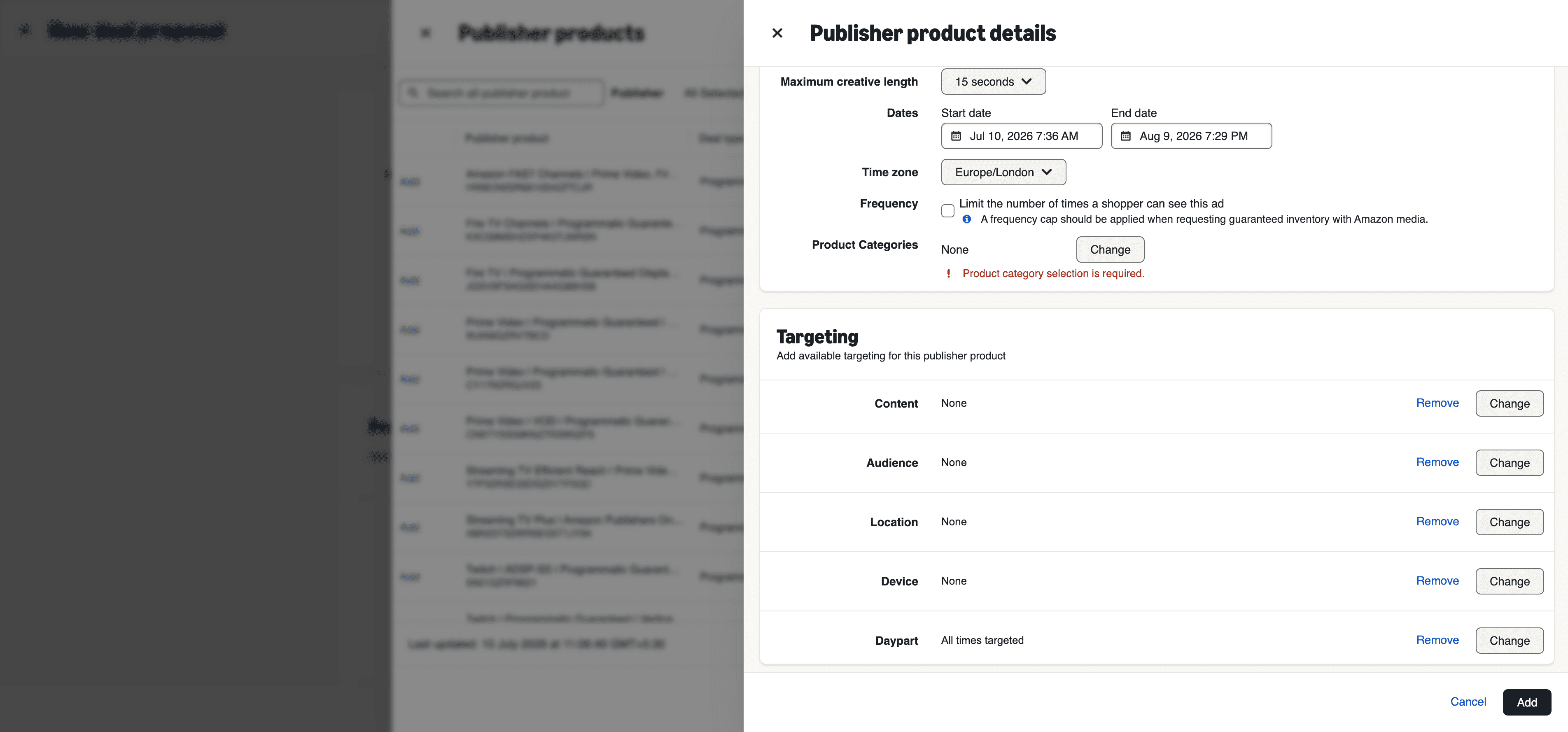The height and width of the screenshot is (732, 1568).
Task: Click the Add button
Action: (1526, 702)
